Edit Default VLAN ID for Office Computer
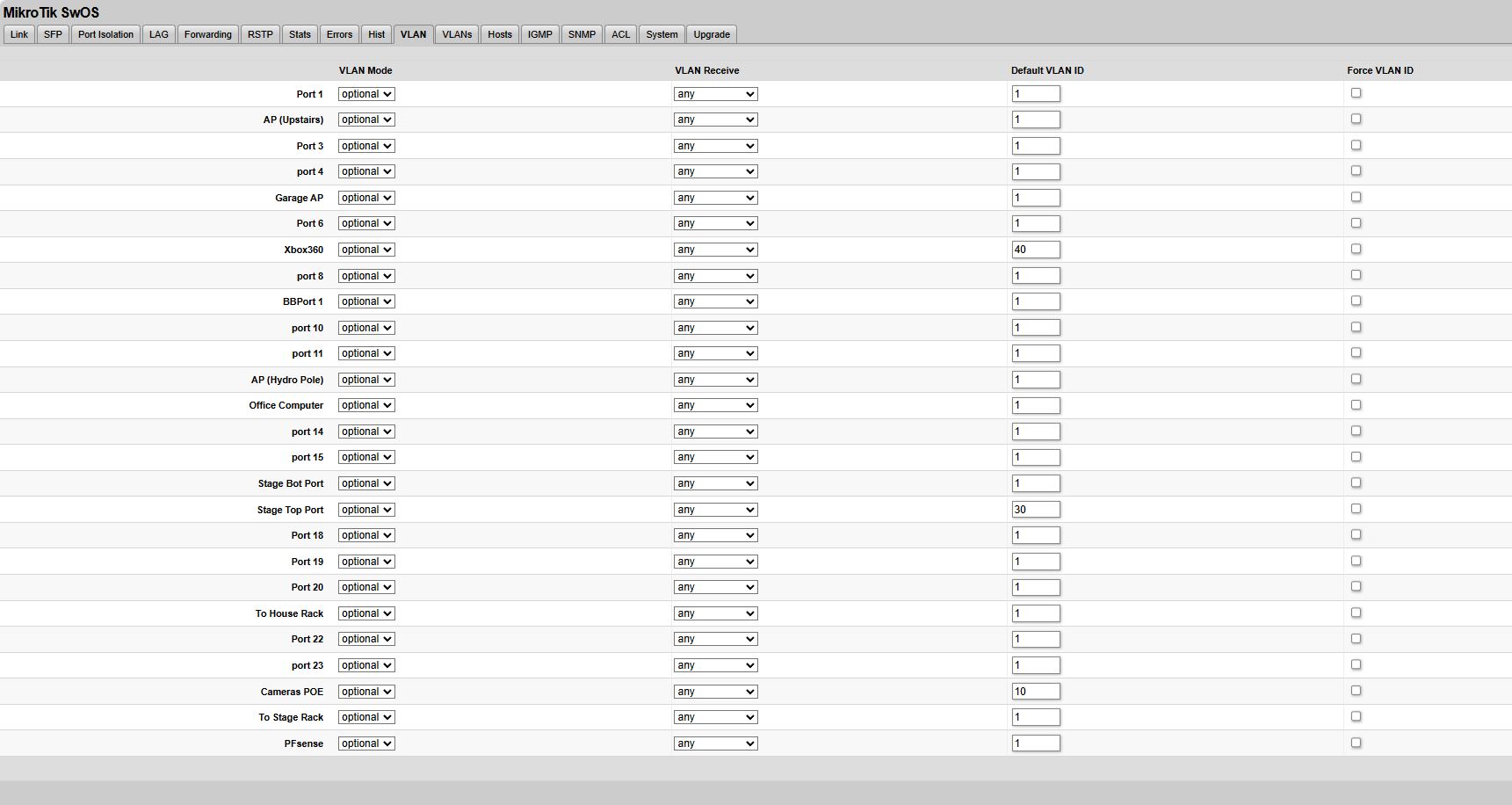The height and width of the screenshot is (805, 1512). click(1036, 405)
